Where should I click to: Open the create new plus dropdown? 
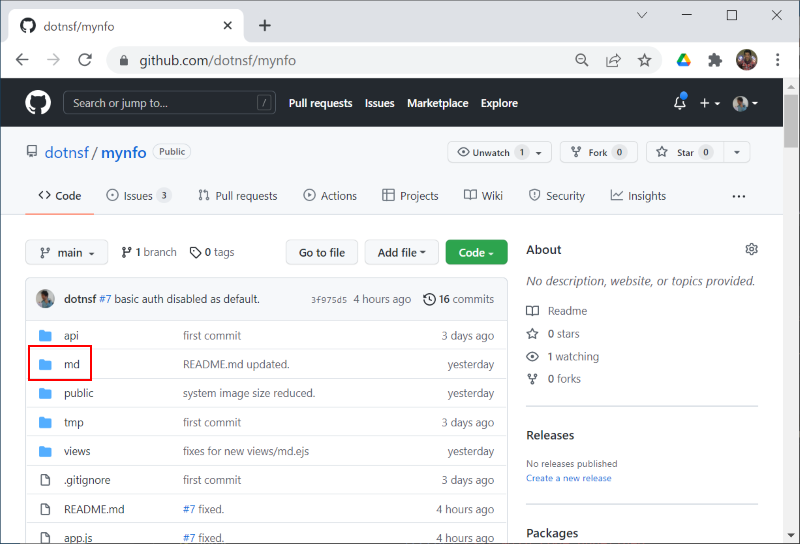pos(710,103)
